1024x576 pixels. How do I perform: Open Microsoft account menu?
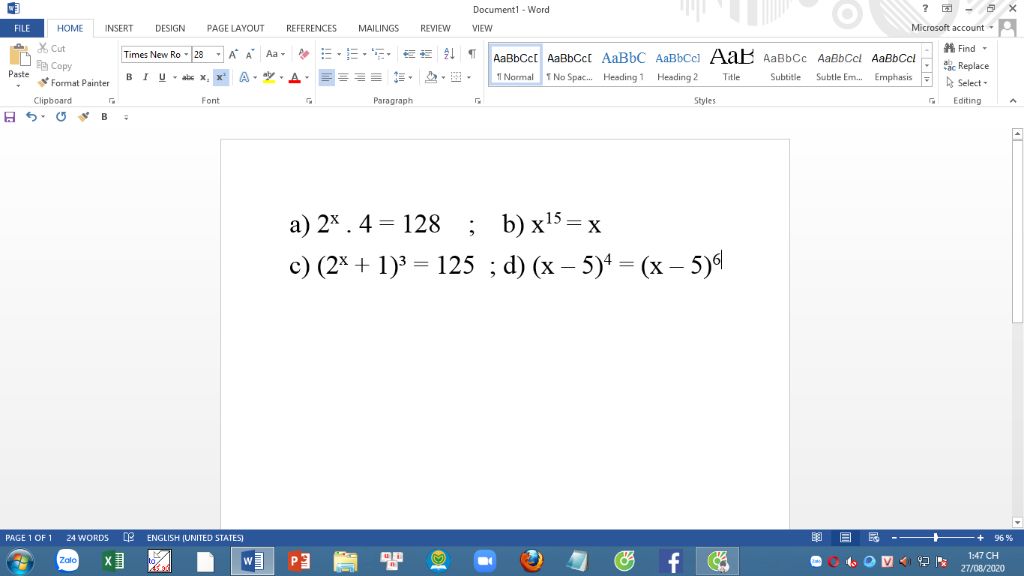[x=952, y=27]
